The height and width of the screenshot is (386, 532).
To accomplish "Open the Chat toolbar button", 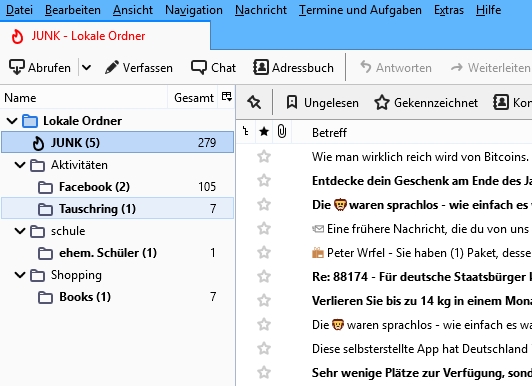I will pyautogui.click(x=213, y=67).
